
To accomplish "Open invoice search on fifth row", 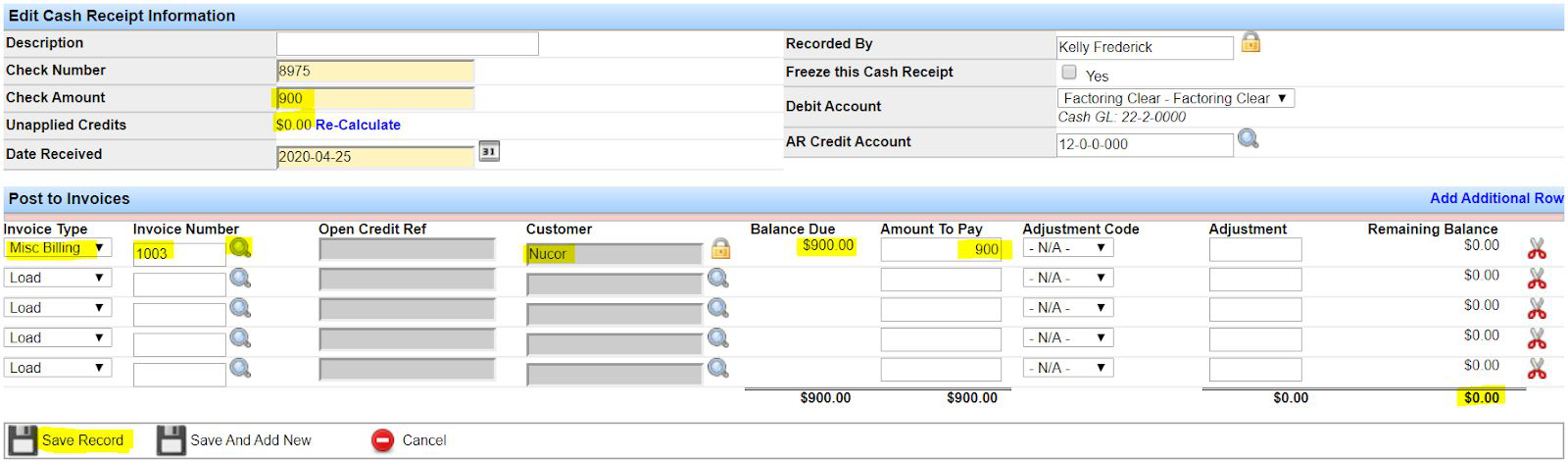I will (x=240, y=369).
